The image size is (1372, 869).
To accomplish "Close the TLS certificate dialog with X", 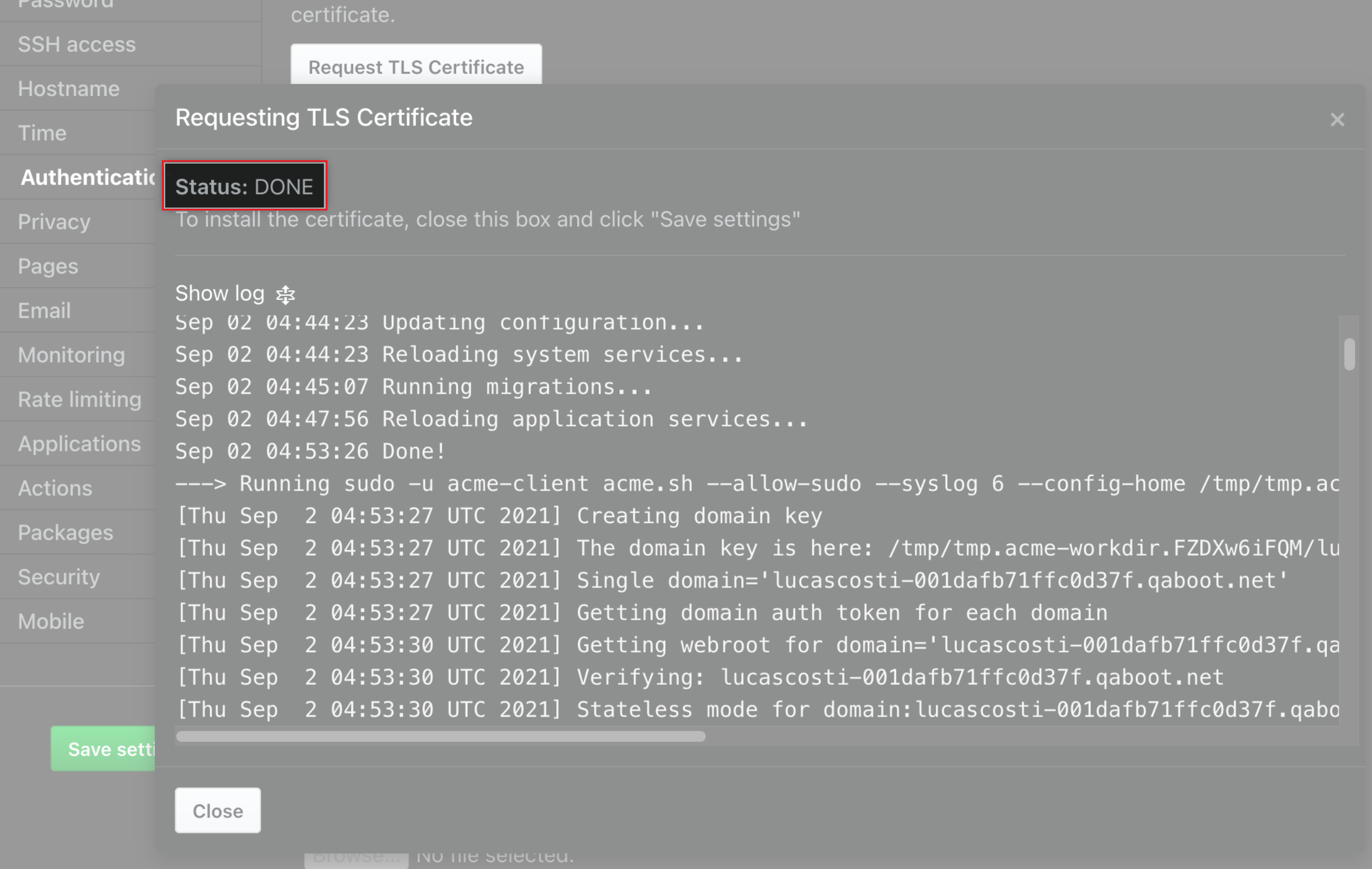I will [1337, 120].
